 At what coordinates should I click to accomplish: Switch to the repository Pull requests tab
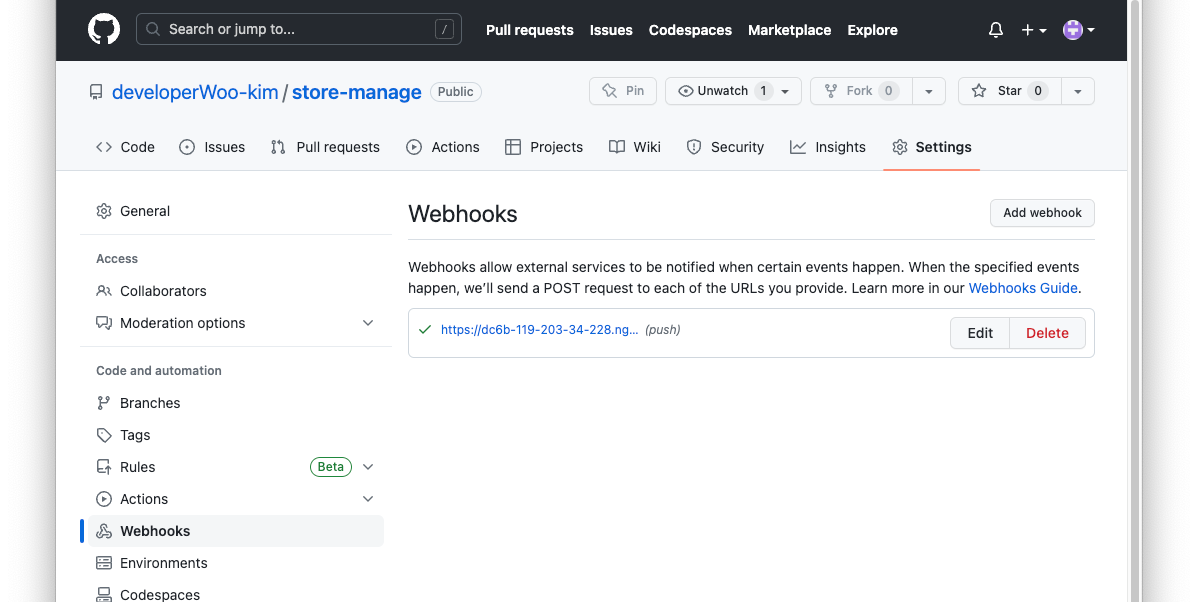tap(325, 147)
